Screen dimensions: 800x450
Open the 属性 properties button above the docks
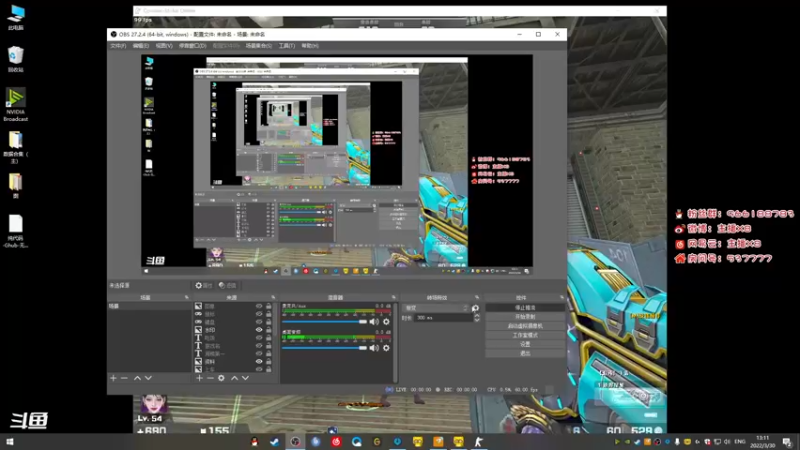[x=204, y=286]
